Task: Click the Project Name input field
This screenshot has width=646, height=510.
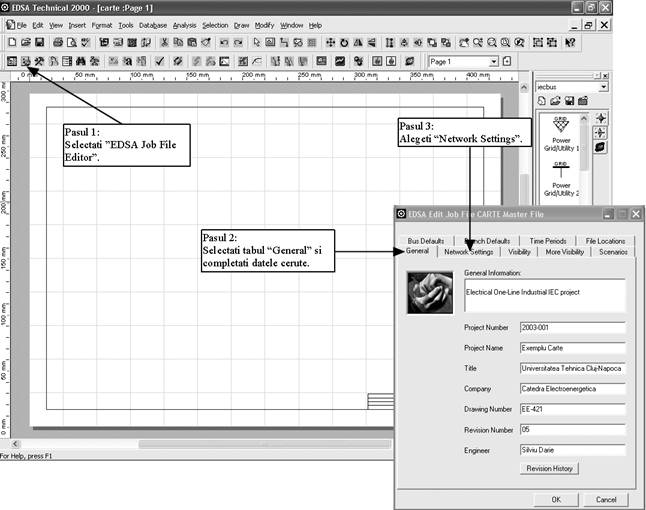Action: tap(572, 347)
